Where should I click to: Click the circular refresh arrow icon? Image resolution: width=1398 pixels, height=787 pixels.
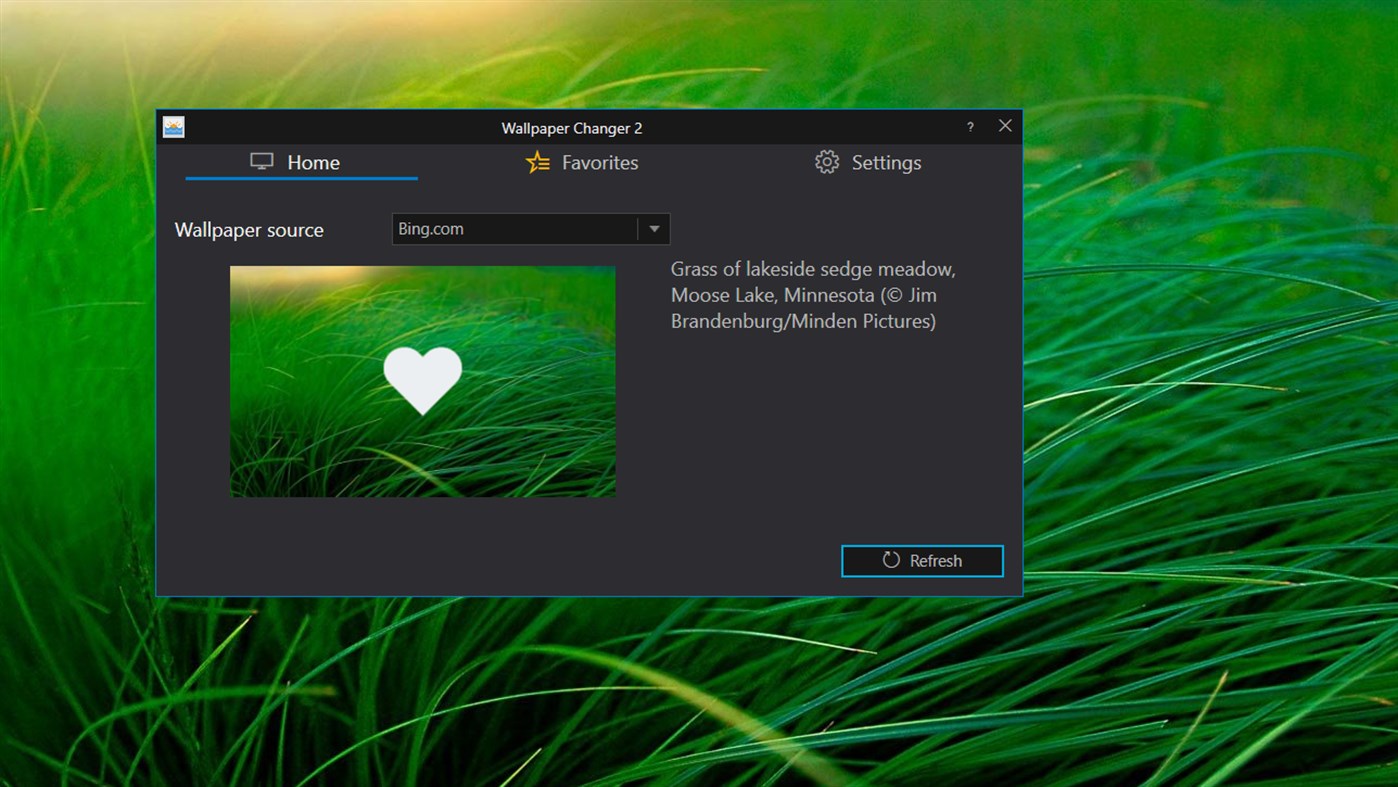pos(891,560)
